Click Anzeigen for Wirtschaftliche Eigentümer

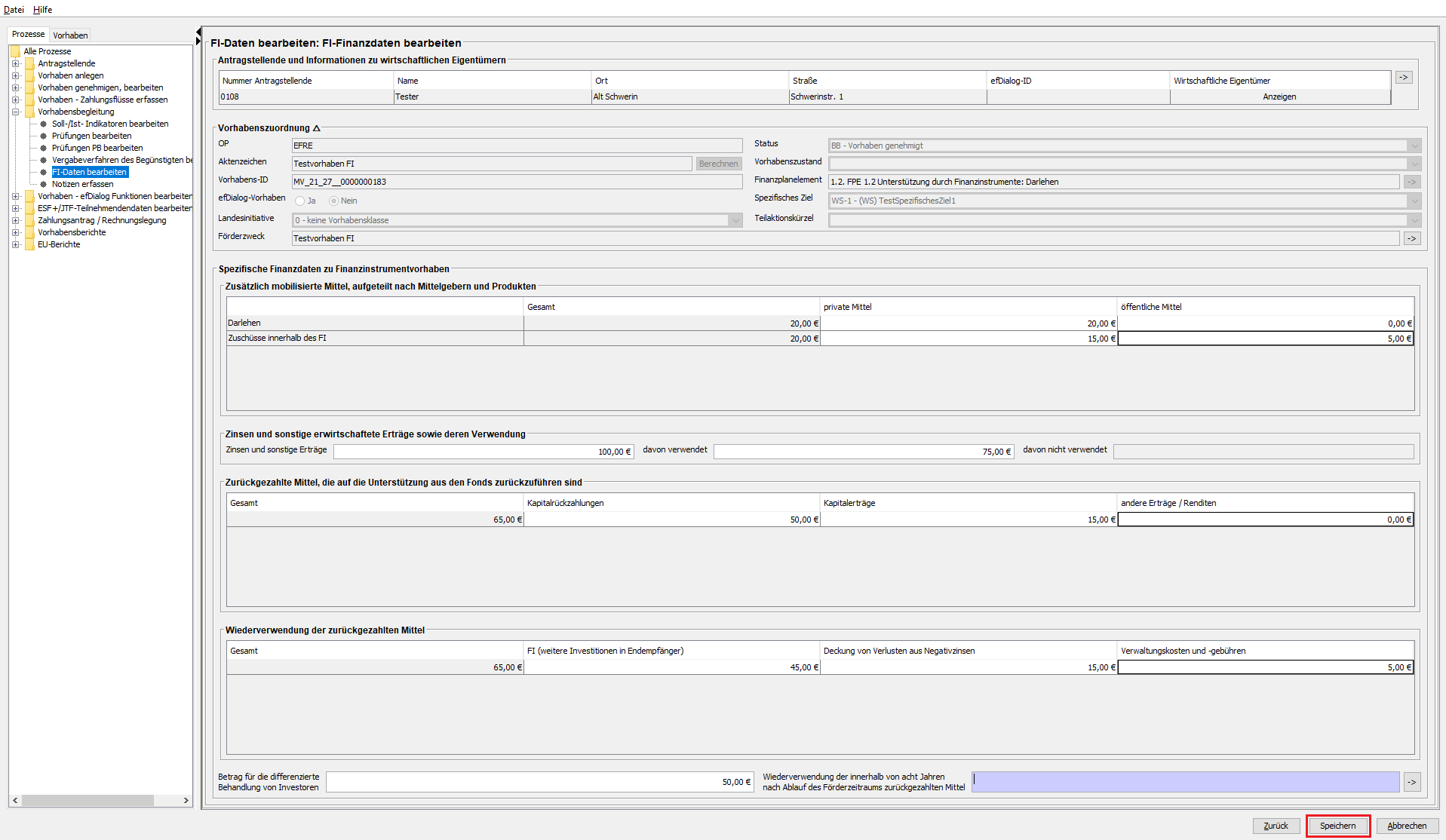pyautogui.click(x=1279, y=97)
